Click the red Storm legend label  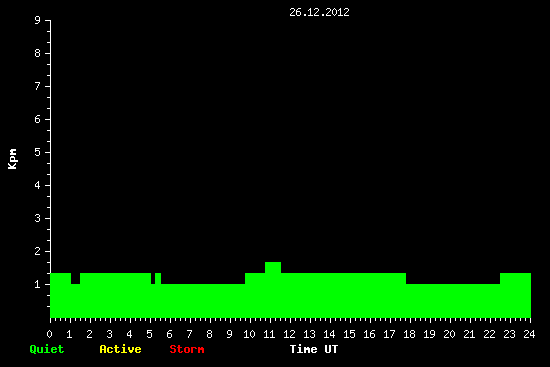[187, 349]
